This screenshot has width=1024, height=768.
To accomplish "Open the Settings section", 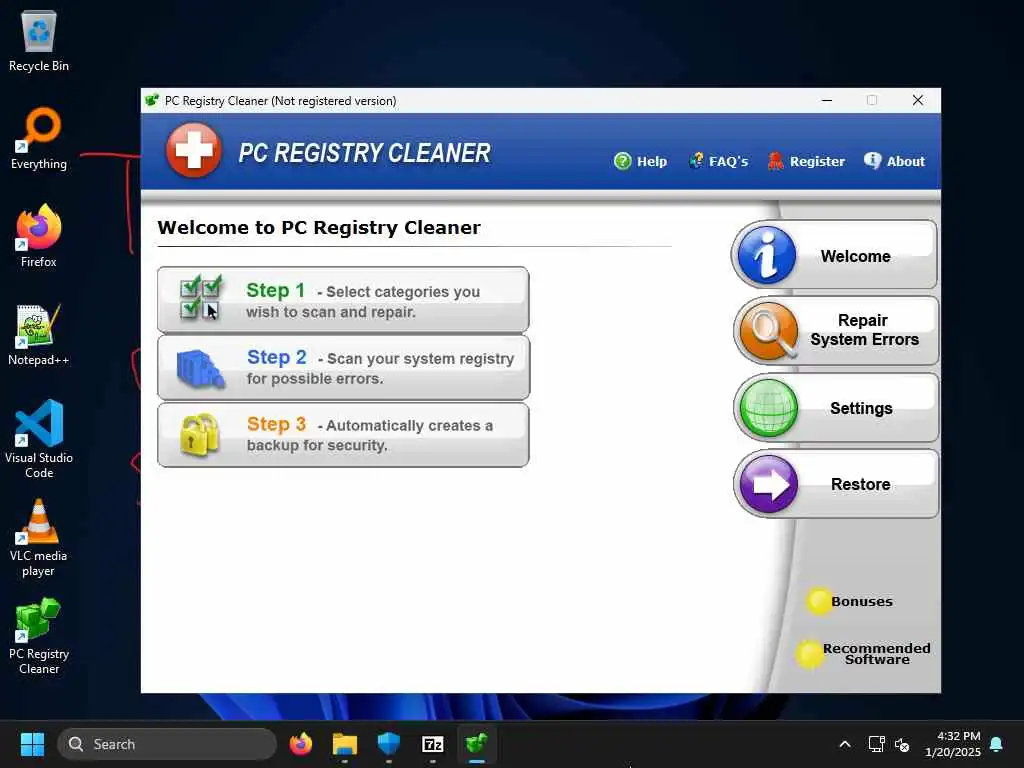I will pos(836,408).
